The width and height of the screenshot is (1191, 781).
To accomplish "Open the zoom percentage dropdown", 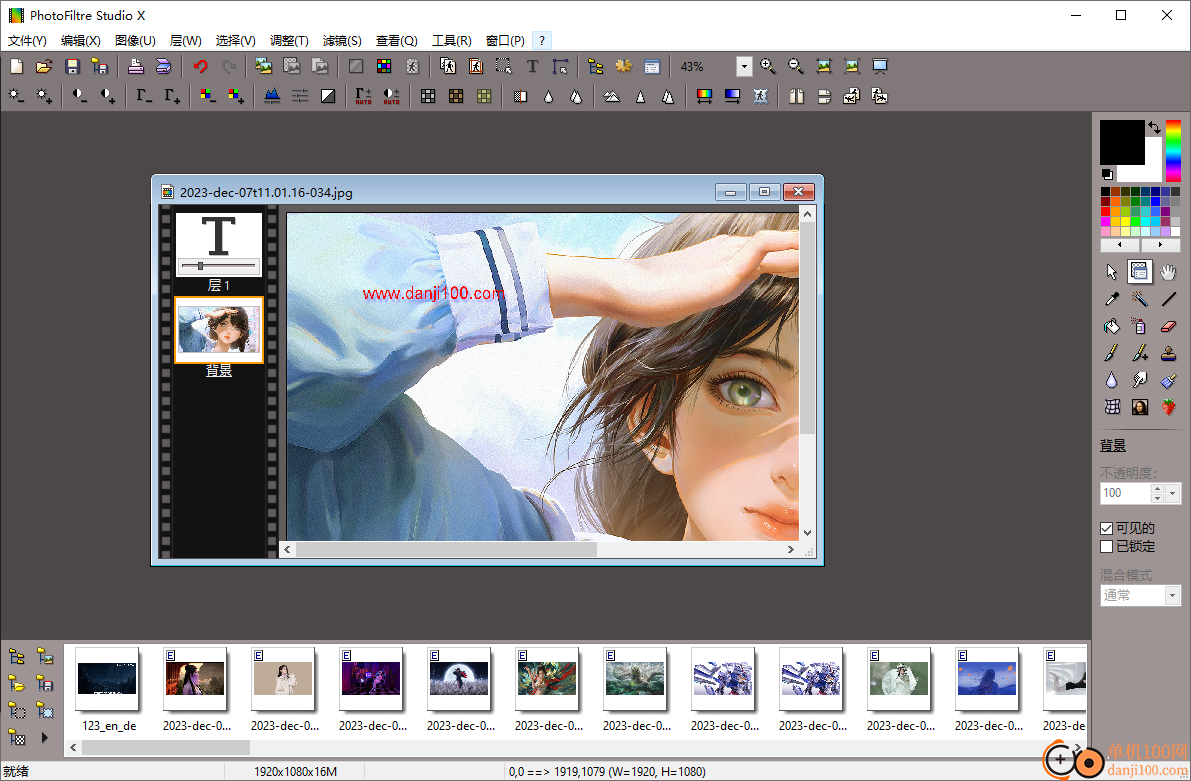I will pos(744,67).
